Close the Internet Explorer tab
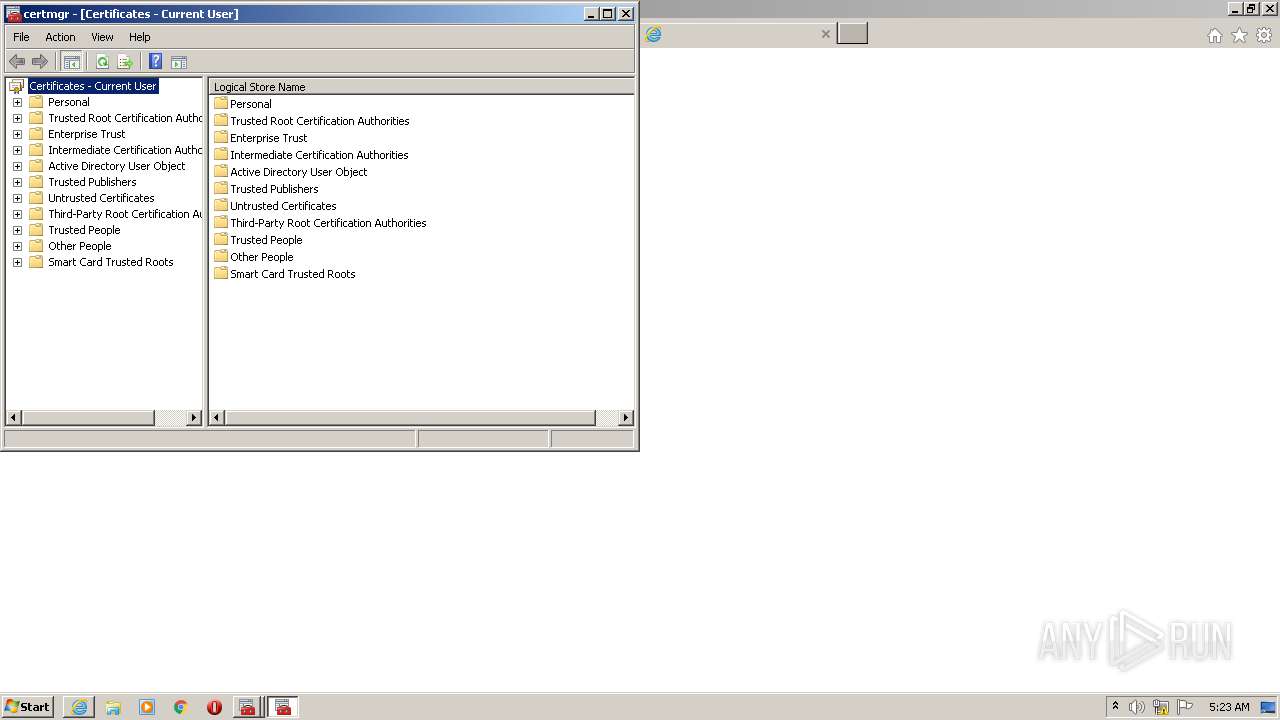This screenshot has height=720, width=1280. [x=825, y=34]
